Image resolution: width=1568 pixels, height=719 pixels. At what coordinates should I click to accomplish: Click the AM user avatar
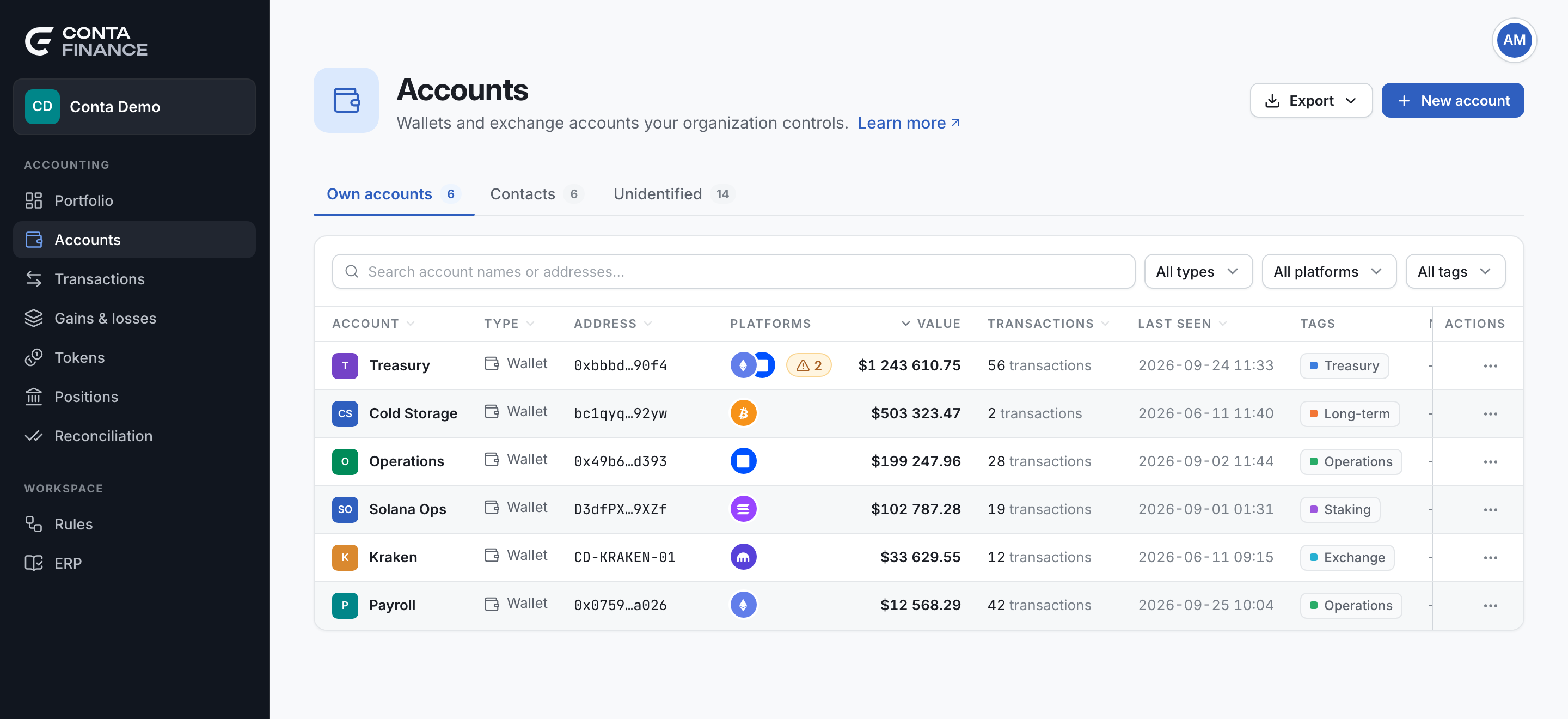coord(1514,40)
